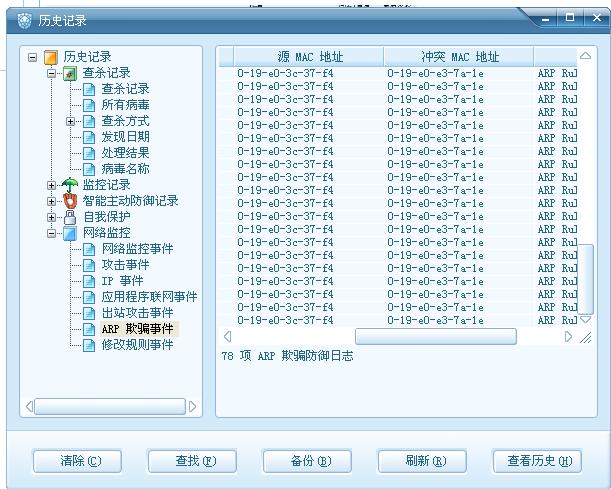Click the log list scroll-right arrow
Image resolution: width=611 pixels, height=489 pixels.
(568, 337)
